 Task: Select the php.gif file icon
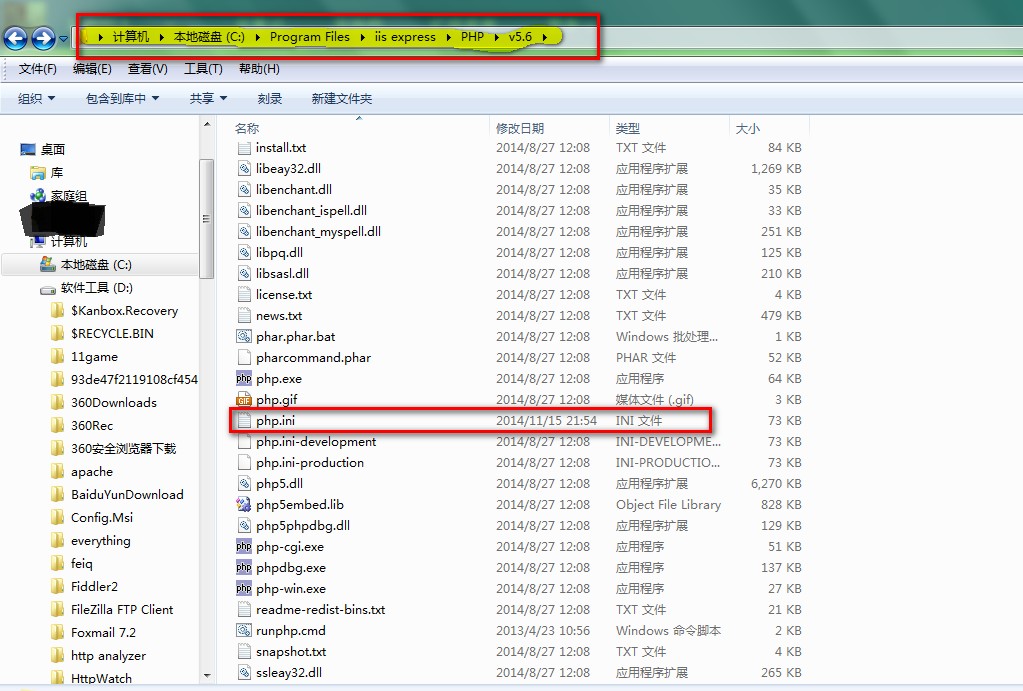(244, 400)
